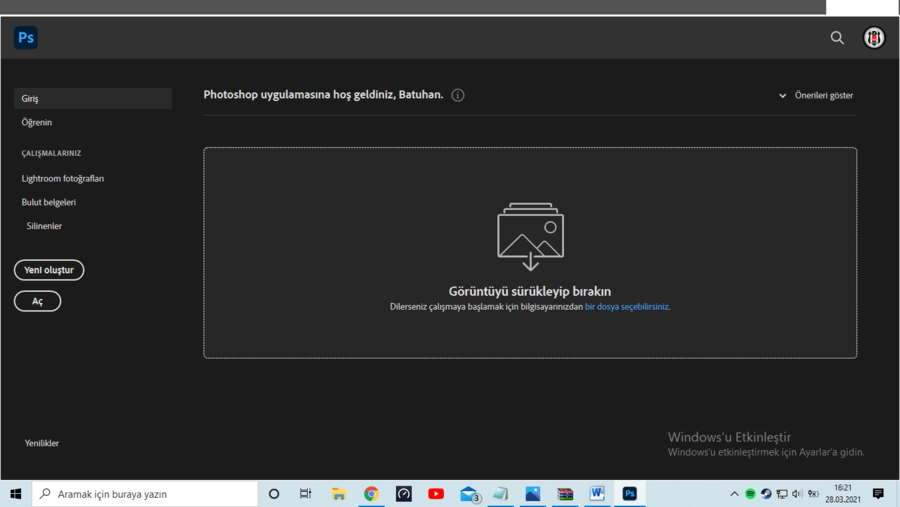
Task: Click the info icon beside the welcome message
Action: (457, 95)
